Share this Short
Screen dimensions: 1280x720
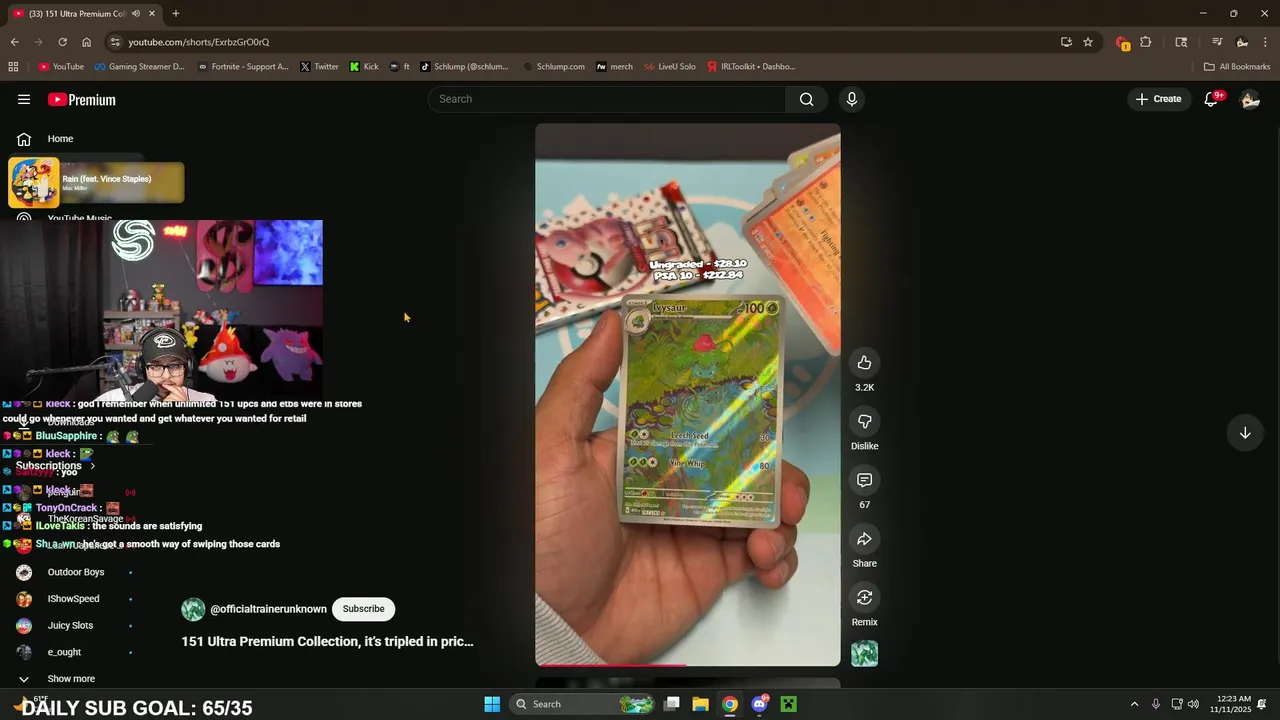pyautogui.click(x=864, y=539)
